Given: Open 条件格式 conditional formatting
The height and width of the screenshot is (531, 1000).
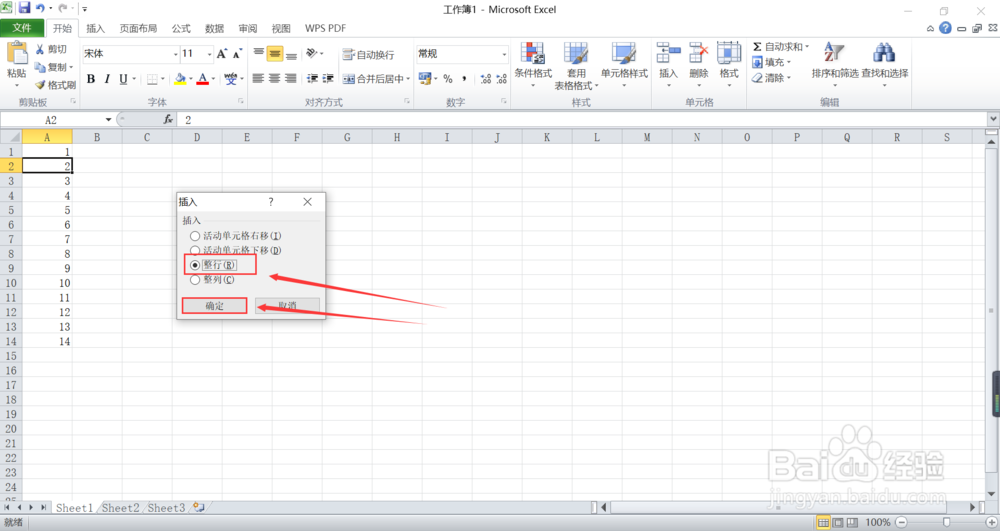Looking at the screenshot, I should point(533,66).
